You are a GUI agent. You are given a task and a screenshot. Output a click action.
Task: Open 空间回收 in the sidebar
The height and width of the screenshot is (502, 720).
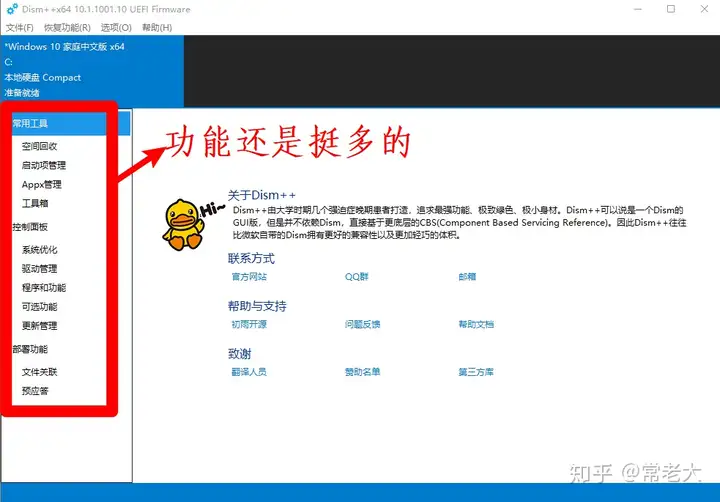39,146
